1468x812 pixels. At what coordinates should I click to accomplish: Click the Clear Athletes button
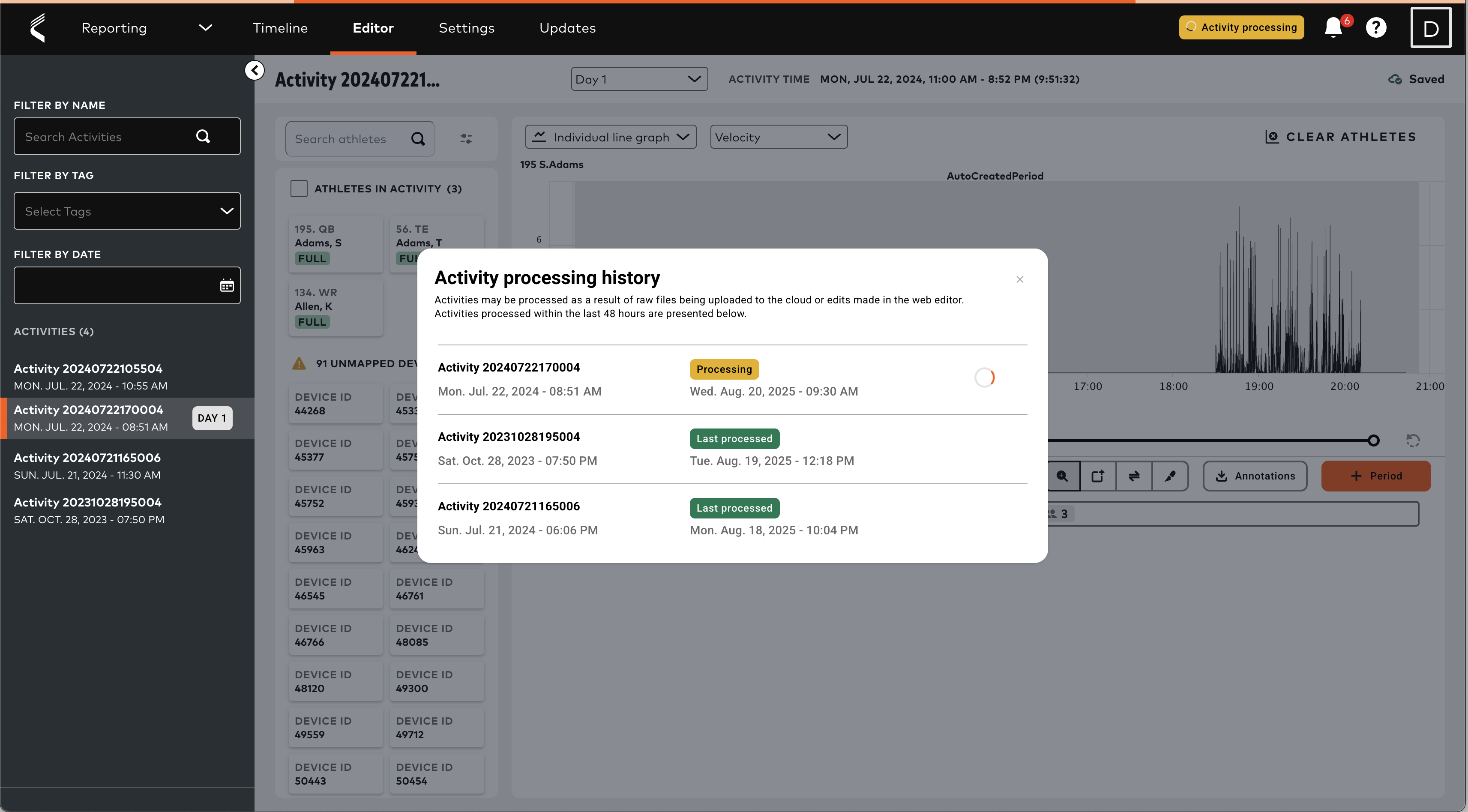[1340, 136]
